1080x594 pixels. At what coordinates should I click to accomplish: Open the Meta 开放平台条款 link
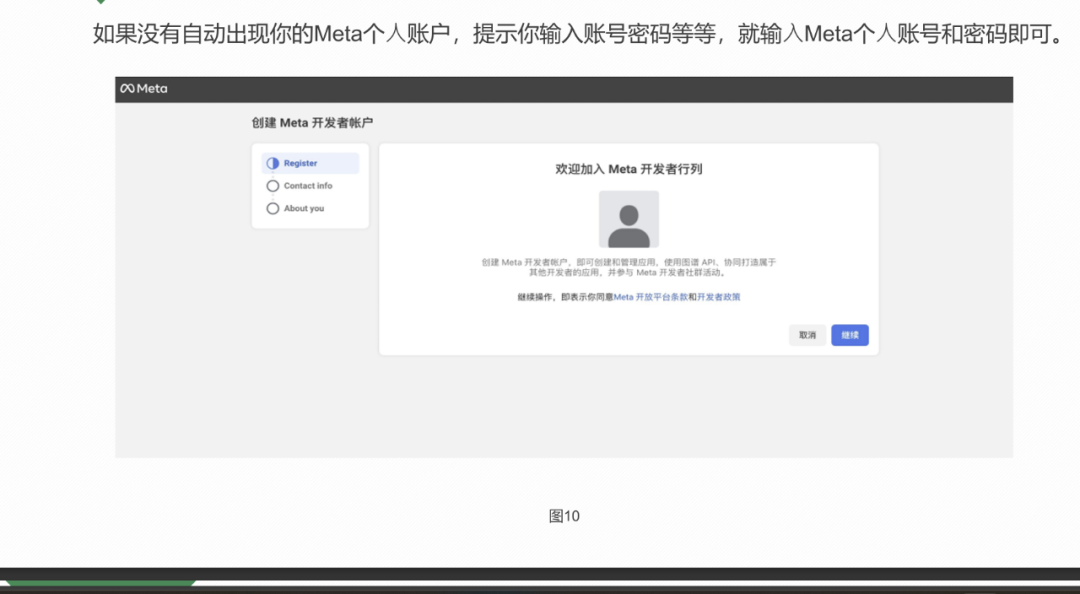651,297
